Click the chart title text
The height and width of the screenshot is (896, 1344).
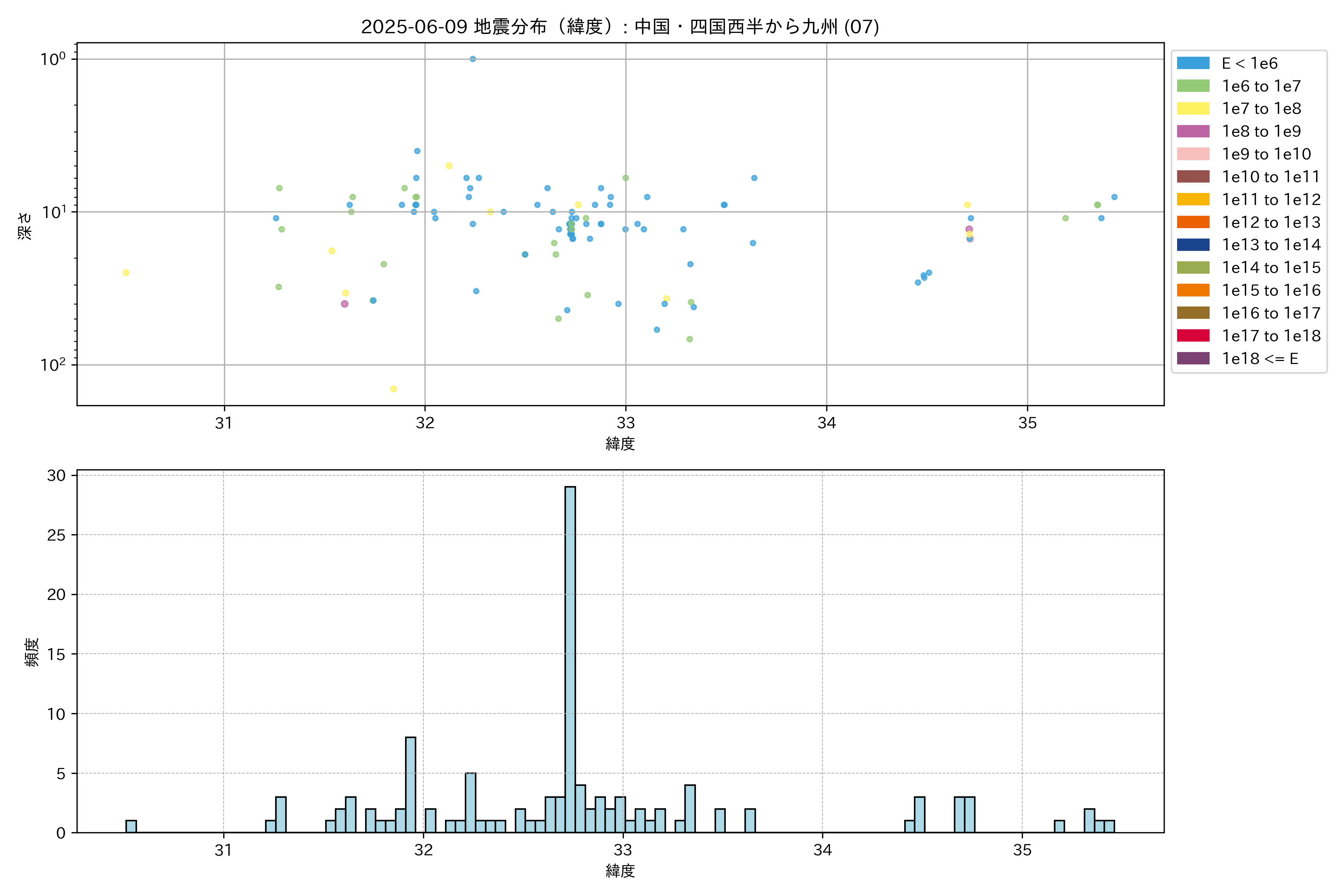pos(620,26)
